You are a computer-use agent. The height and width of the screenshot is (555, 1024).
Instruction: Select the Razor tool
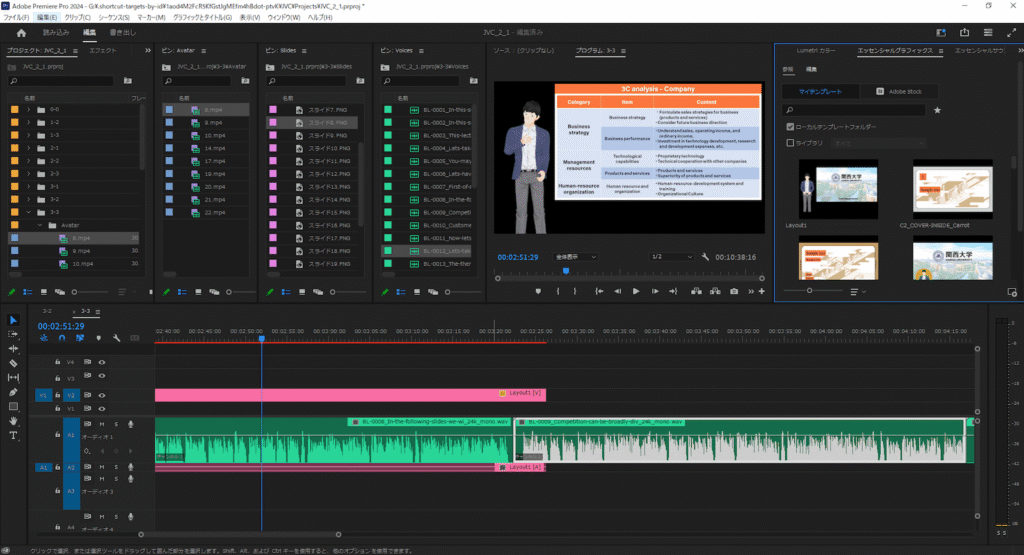point(13,363)
